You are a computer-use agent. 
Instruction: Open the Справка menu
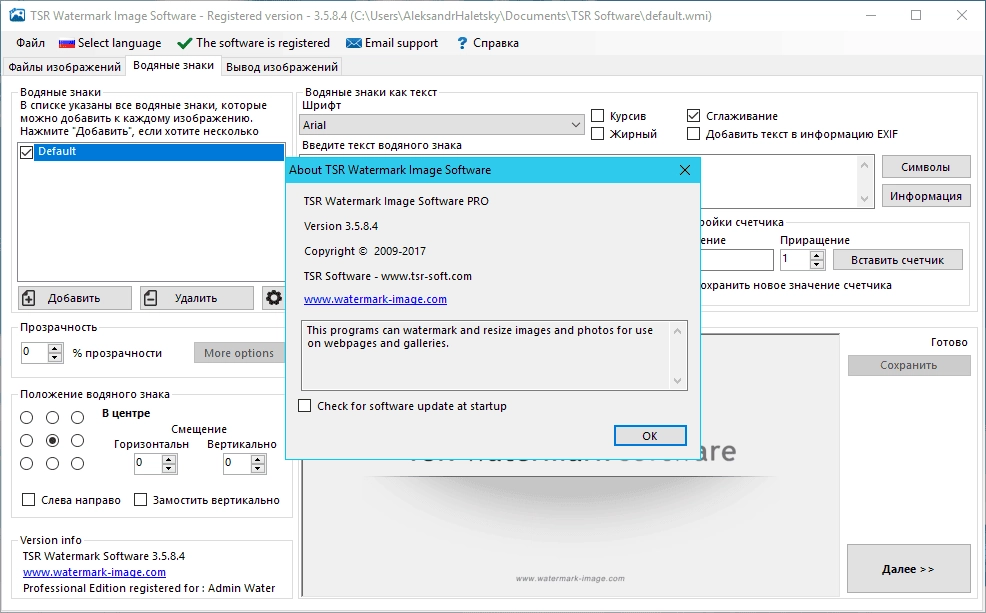(x=488, y=43)
